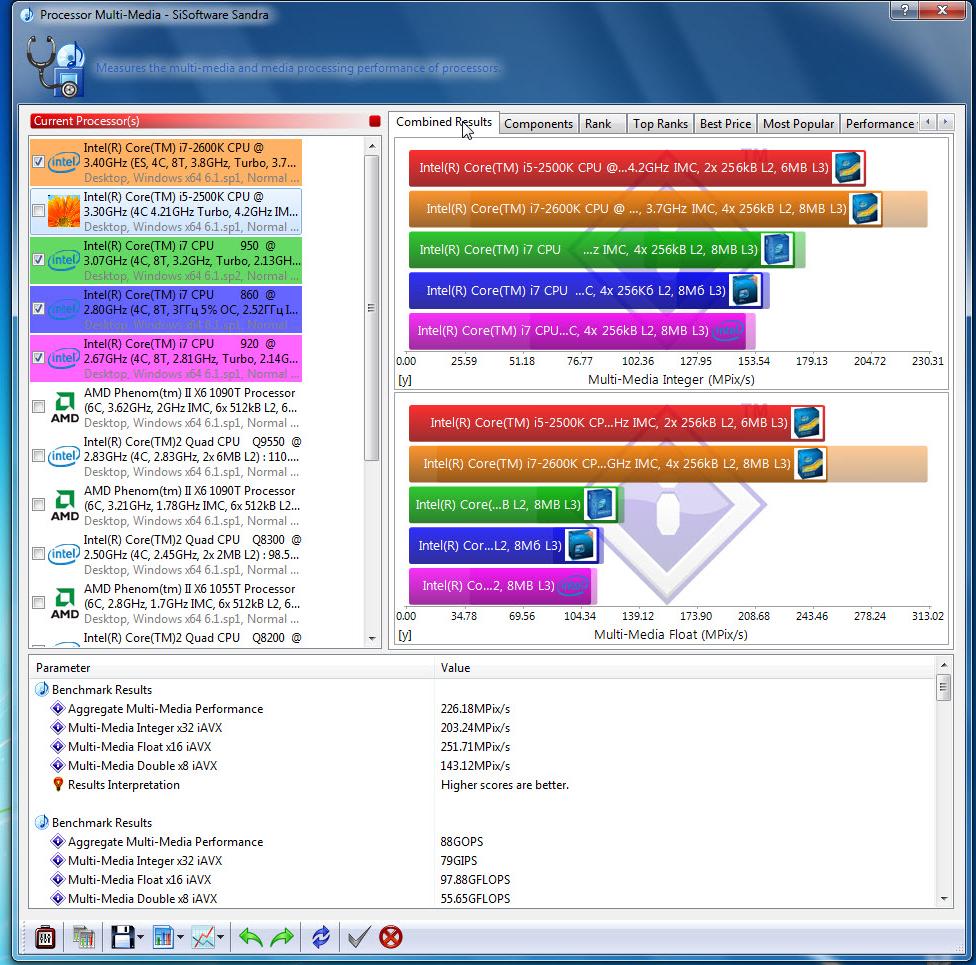Uncheck the Core i7 920 checkbox

(38, 358)
